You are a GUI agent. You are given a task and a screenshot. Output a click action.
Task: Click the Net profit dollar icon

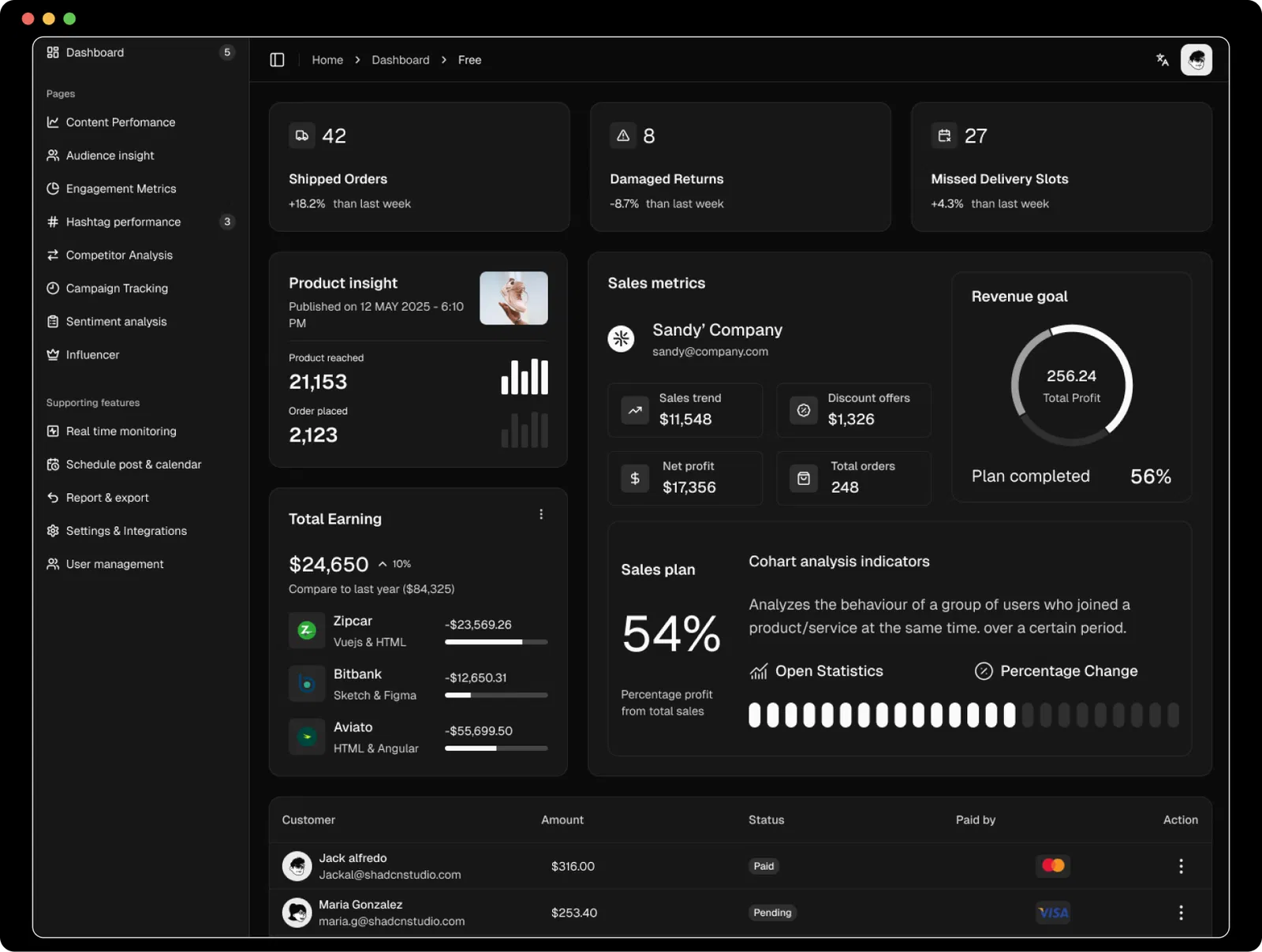pos(635,478)
